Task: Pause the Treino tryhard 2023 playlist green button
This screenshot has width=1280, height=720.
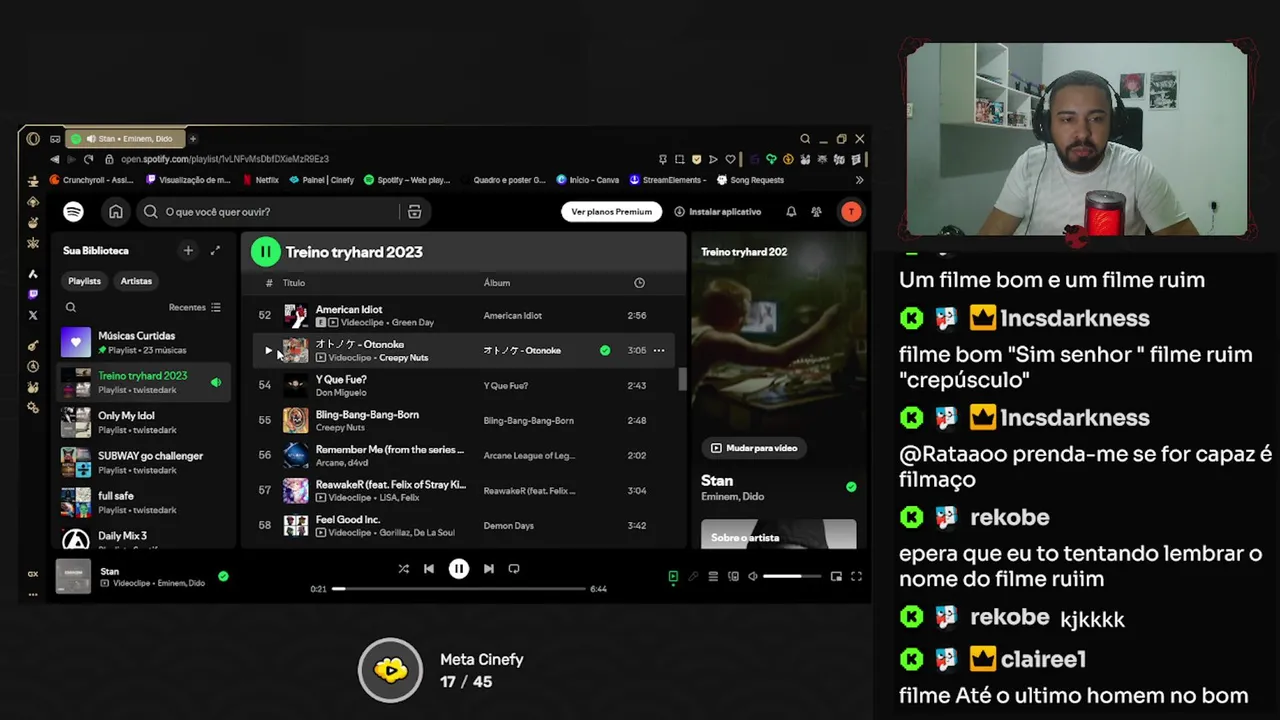Action: click(265, 252)
